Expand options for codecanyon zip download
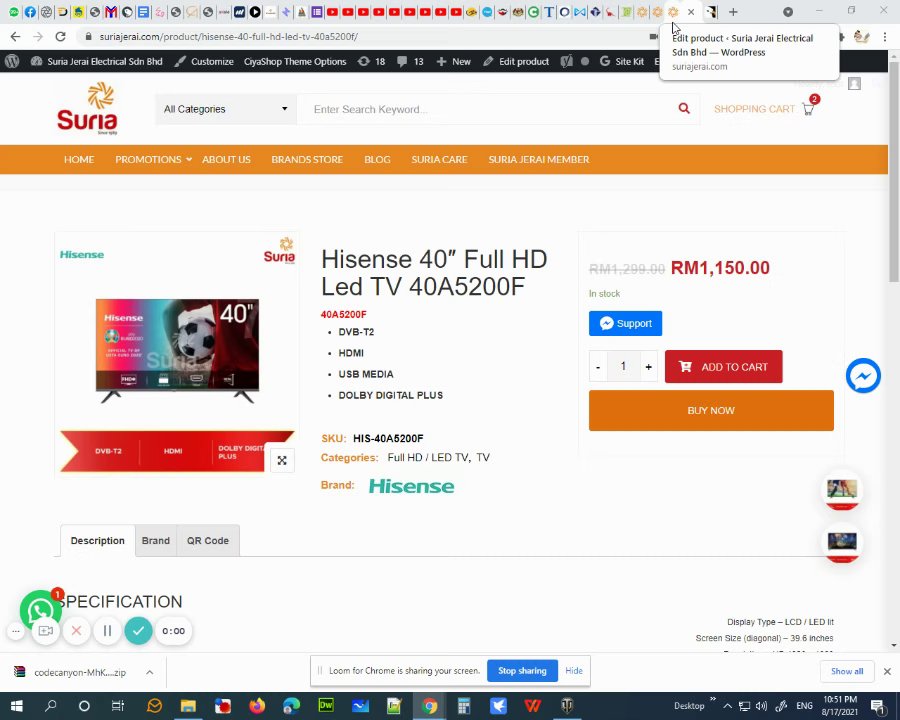This screenshot has width=900, height=720. coord(149,672)
